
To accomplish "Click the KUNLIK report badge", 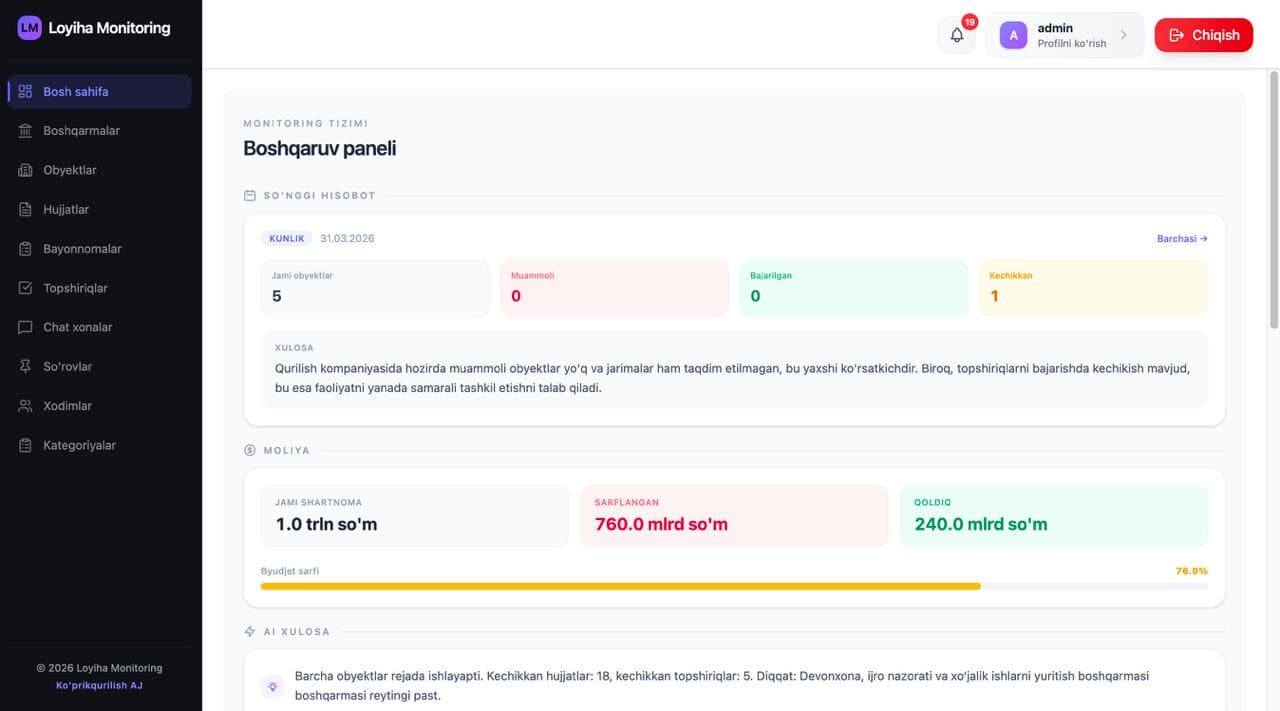I will point(287,239).
